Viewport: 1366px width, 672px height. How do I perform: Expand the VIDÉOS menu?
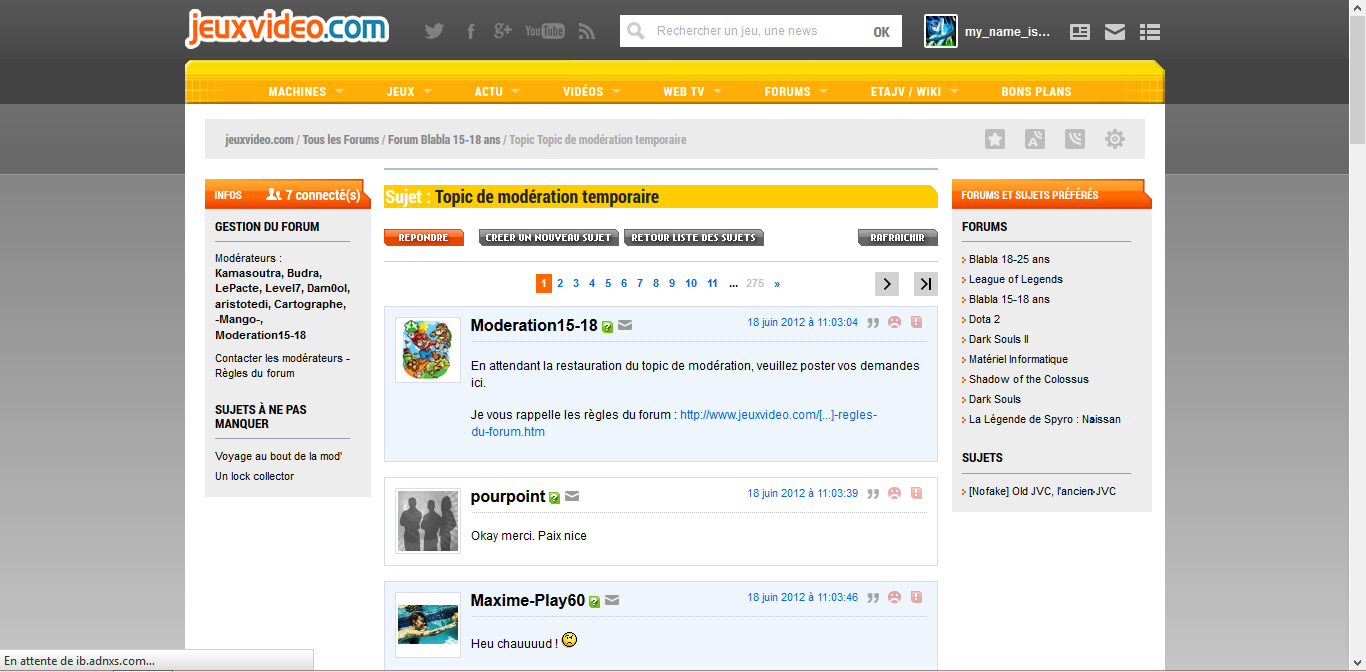click(591, 91)
